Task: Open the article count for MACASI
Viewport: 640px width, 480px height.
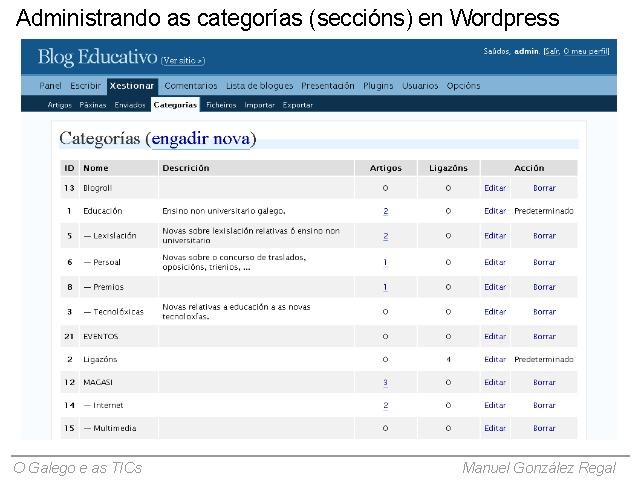Action: point(385,382)
